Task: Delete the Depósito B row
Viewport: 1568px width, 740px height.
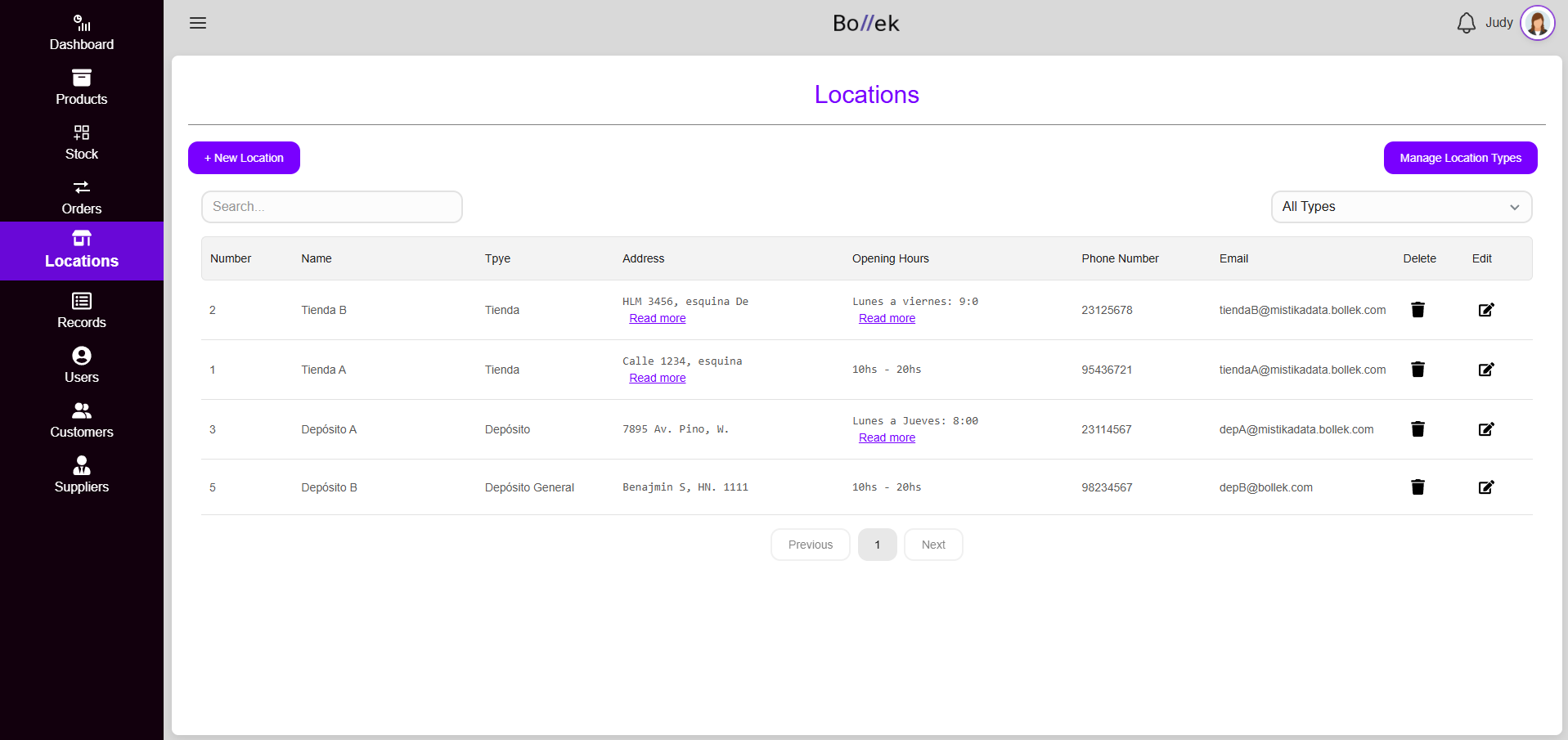Action: [x=1417, y=487]
